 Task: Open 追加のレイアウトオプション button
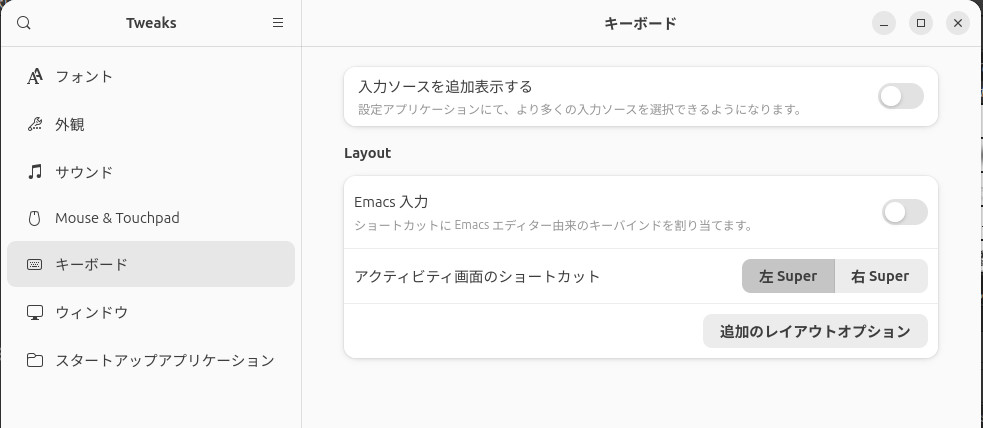pyautogui.click(x=815, y=331)
